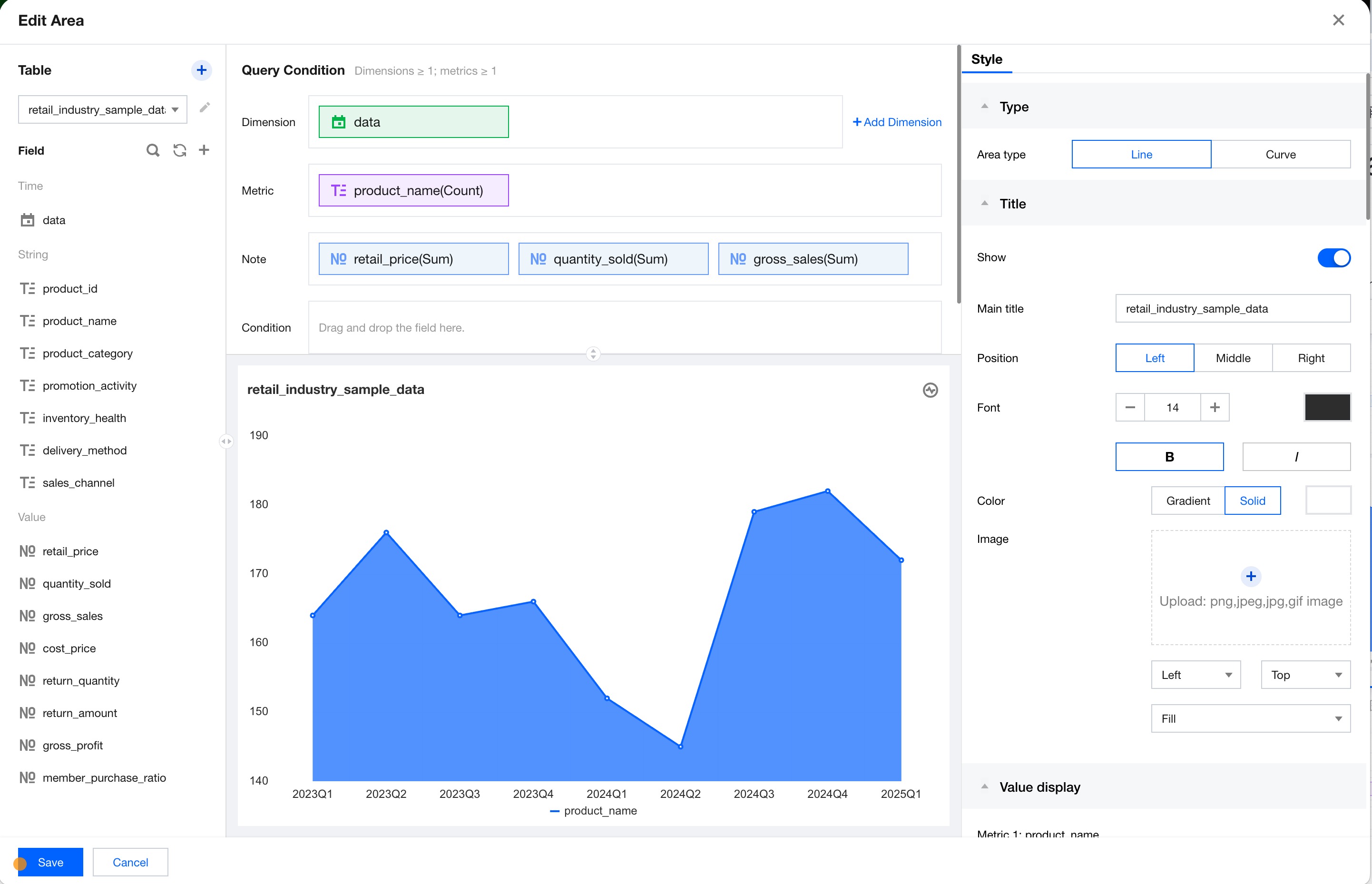Switch to the Style tab
The width and height of the screenshot is (1372, 884).
(986, 59)
